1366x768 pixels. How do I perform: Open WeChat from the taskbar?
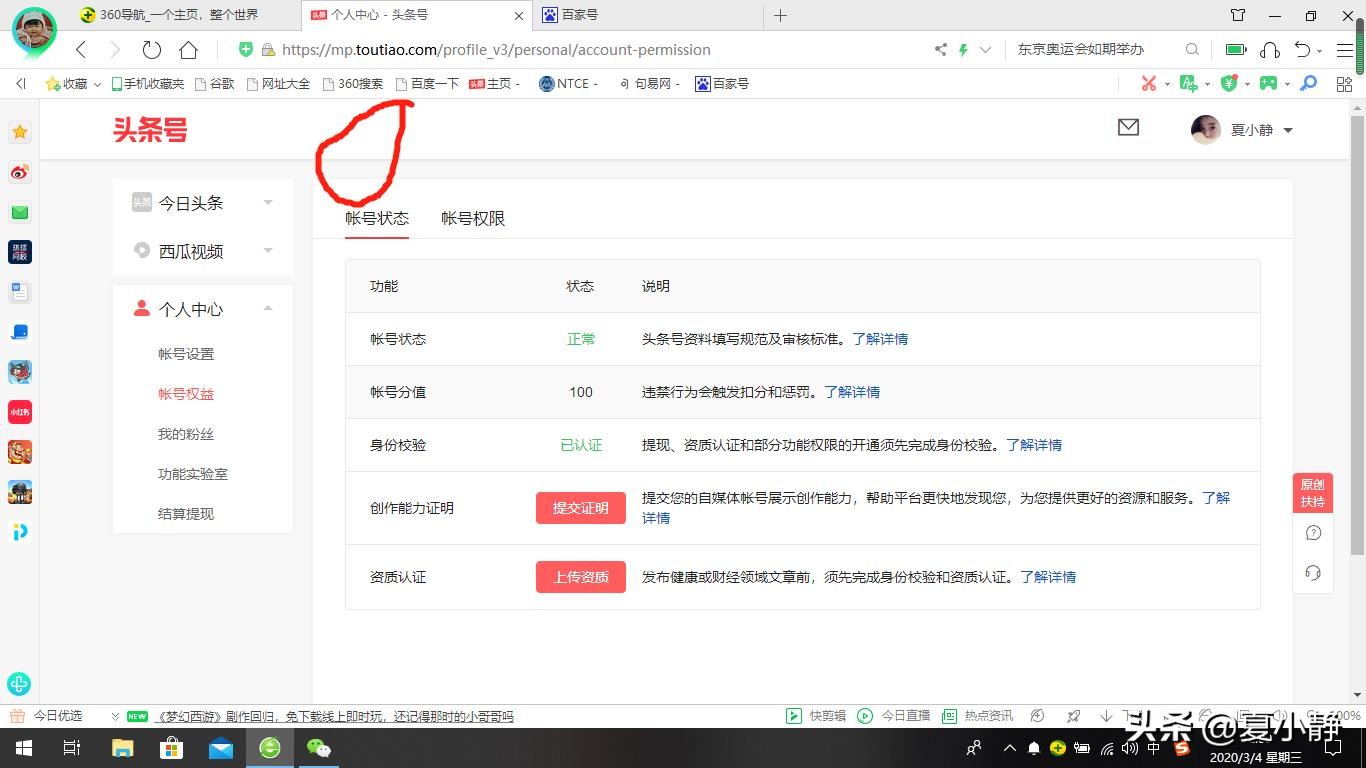(x=319, y=748)
